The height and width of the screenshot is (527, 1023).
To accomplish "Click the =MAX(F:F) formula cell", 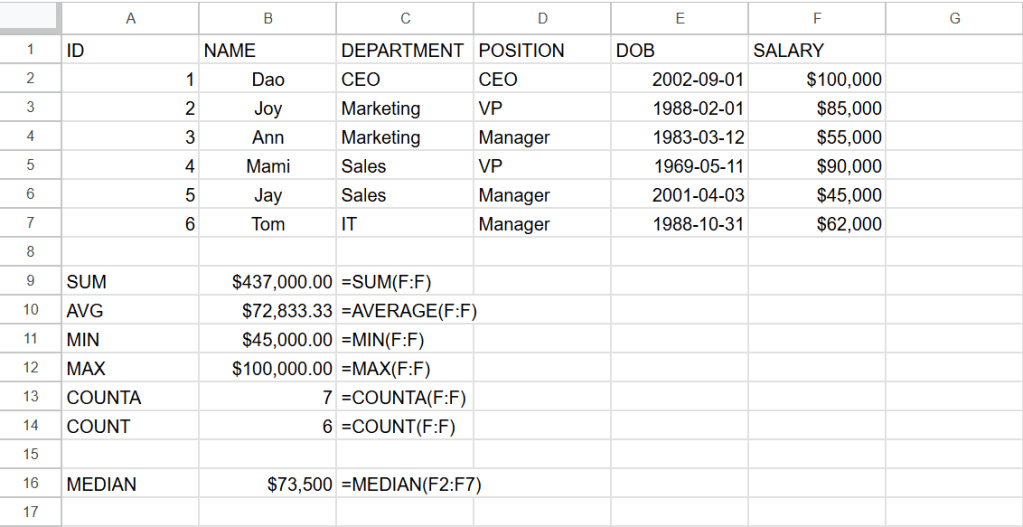I will tap(404, 369).
